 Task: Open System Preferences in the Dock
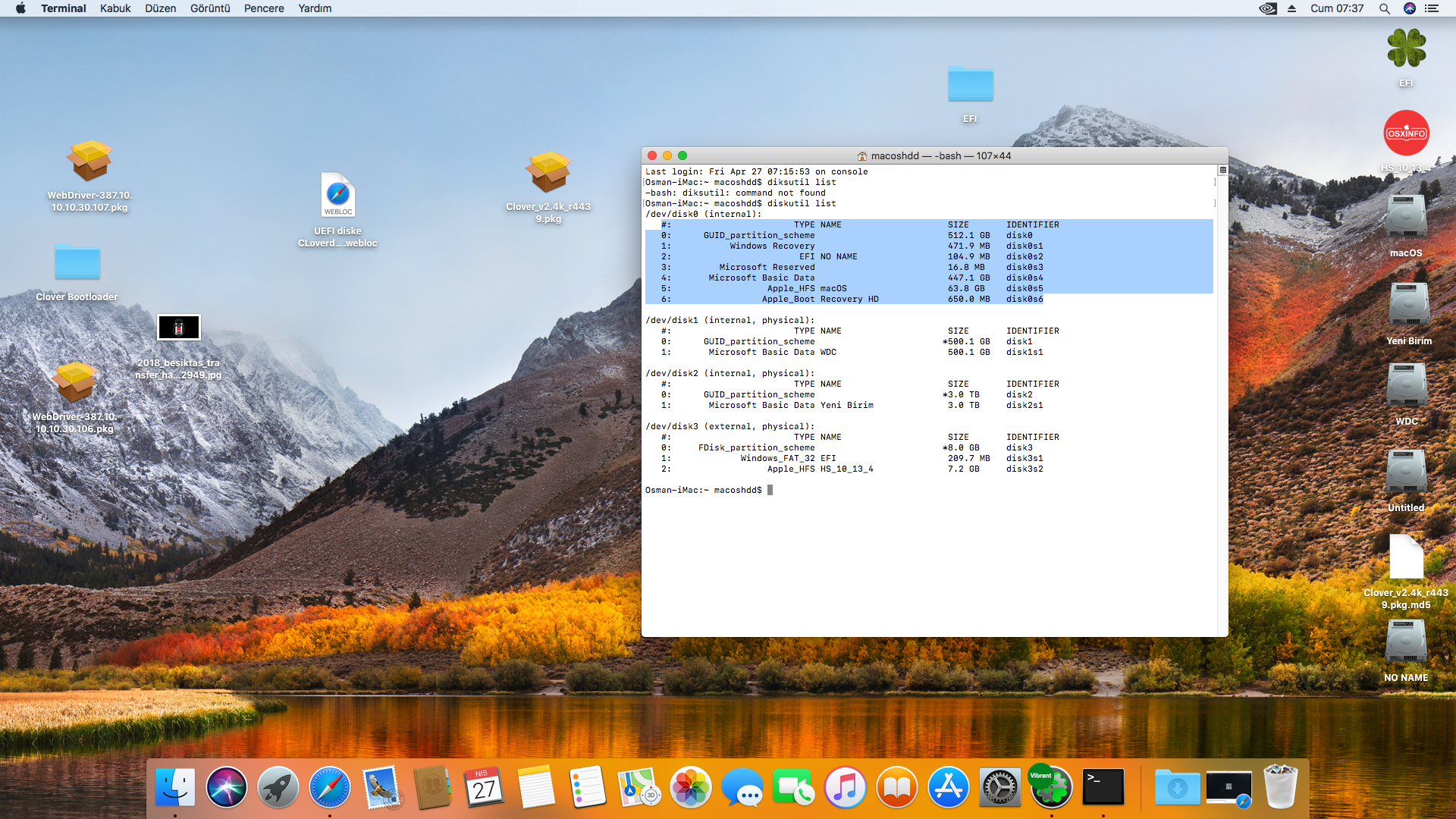[999, 787]
